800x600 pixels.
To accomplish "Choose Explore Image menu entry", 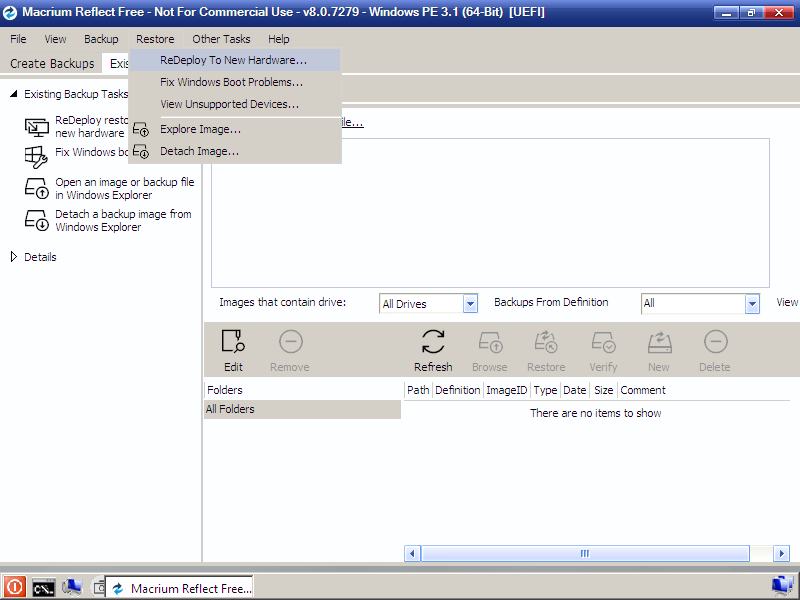I will 235,130.
